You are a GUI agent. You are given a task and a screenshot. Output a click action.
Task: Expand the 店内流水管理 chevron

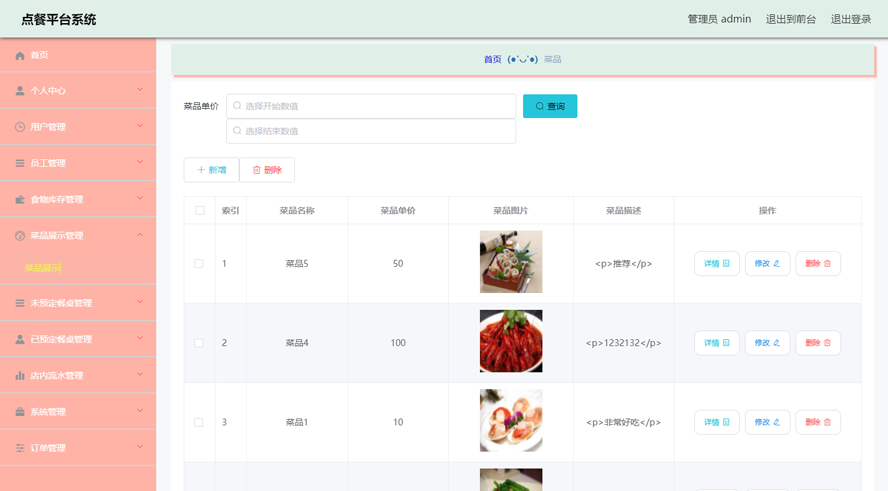(140, 374)
